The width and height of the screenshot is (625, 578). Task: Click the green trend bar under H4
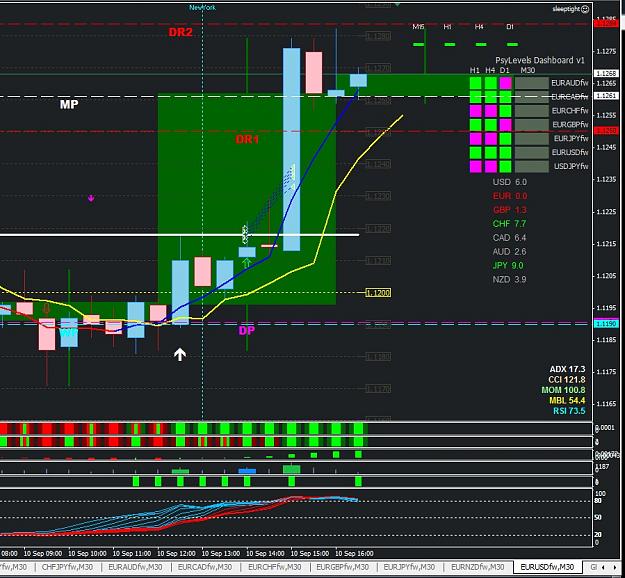click(481, 44)
